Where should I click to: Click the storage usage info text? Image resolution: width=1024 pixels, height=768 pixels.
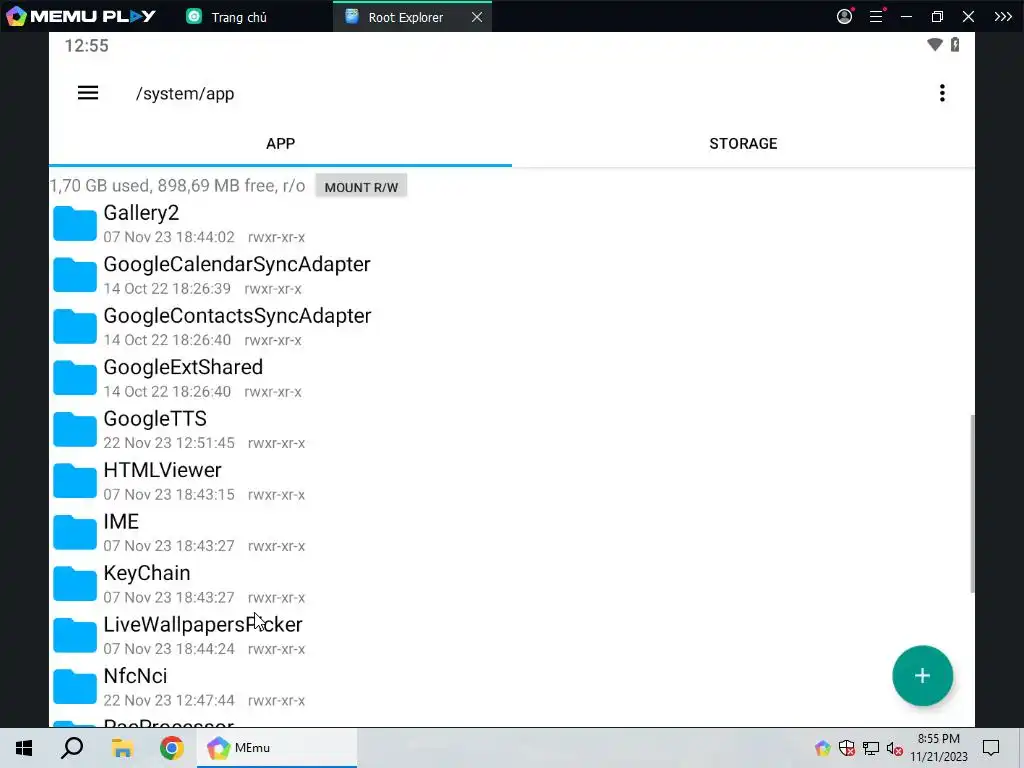[178, 186]
